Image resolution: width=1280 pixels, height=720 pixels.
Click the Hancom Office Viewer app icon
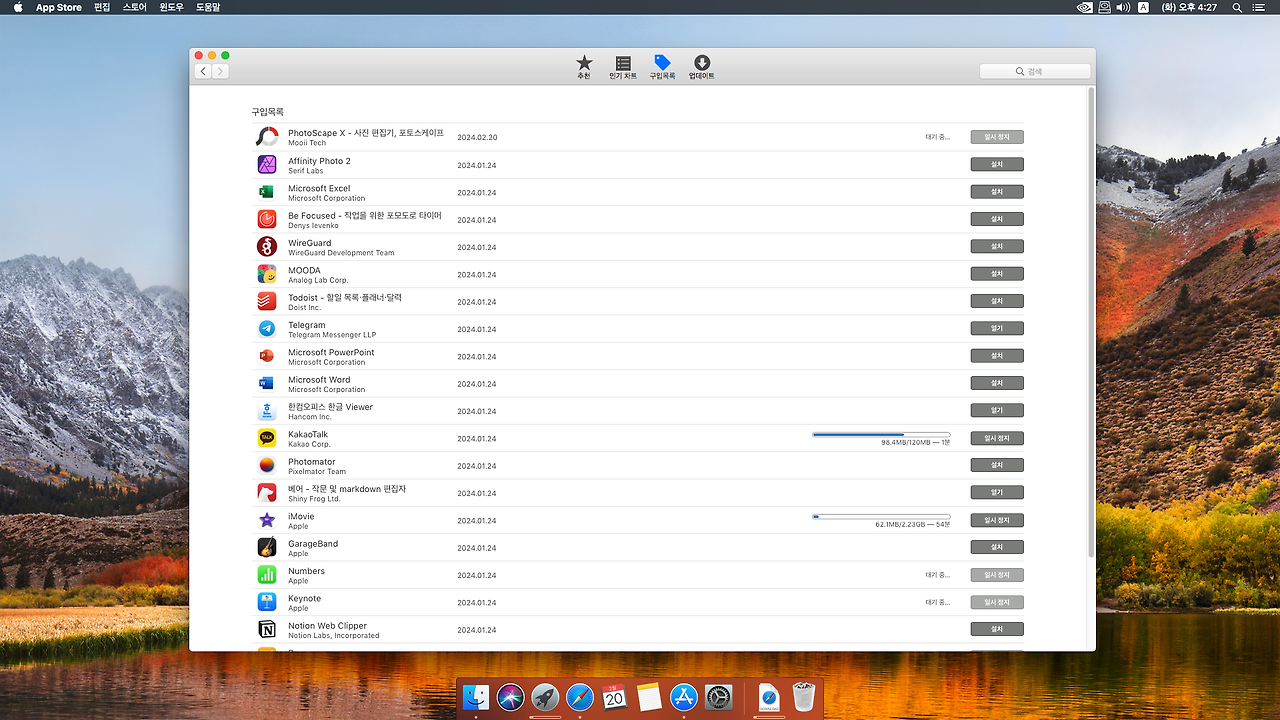coord(267,411)
